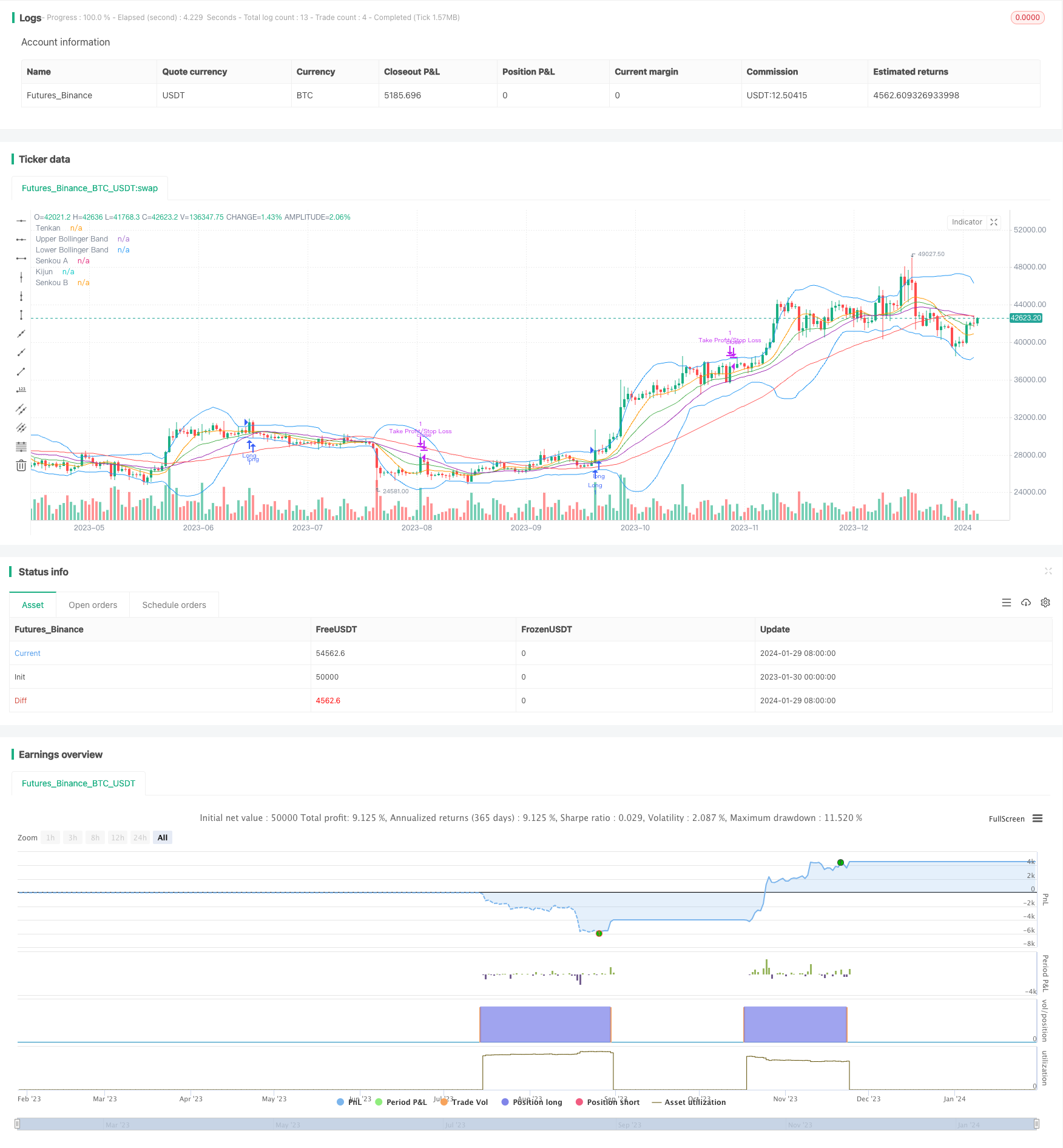
Task: Open the Status info settings gear icon
Action: tap(1045, 603)
